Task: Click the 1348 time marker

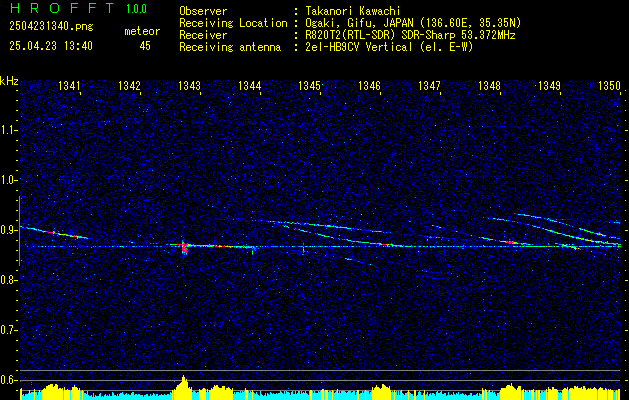Action: pos(489,86)
